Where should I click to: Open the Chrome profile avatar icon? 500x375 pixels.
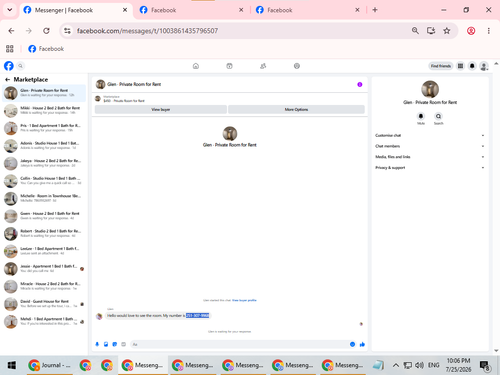coord(471,31)
